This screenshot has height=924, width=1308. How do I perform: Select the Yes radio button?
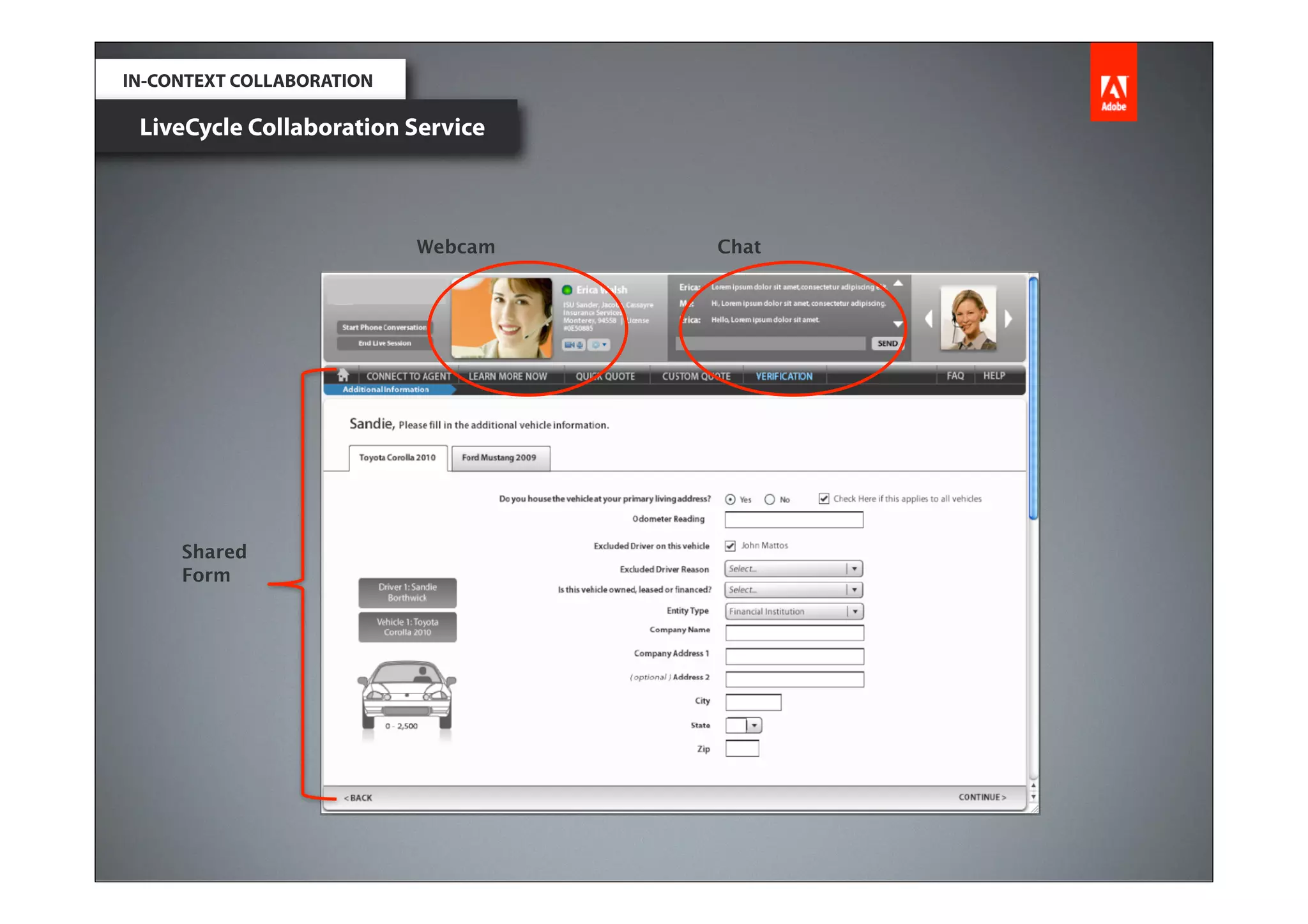click(x=730, y=499)
